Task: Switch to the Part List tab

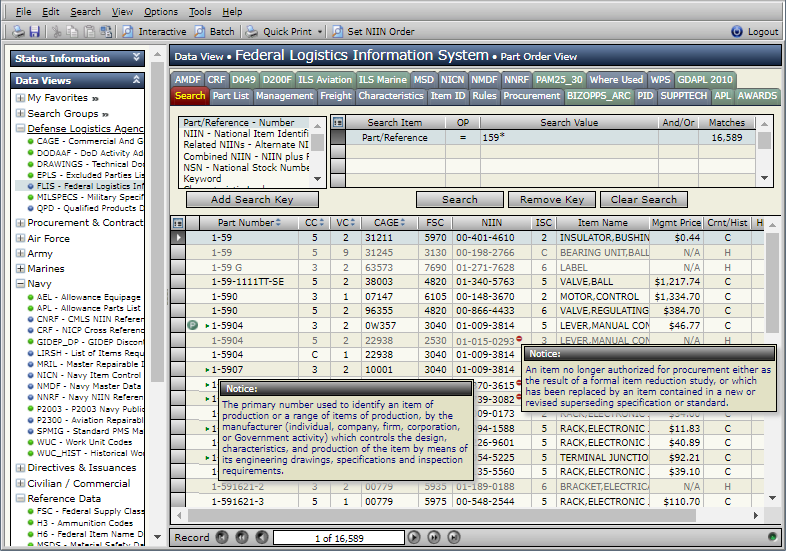Action: tap(231, 96)
